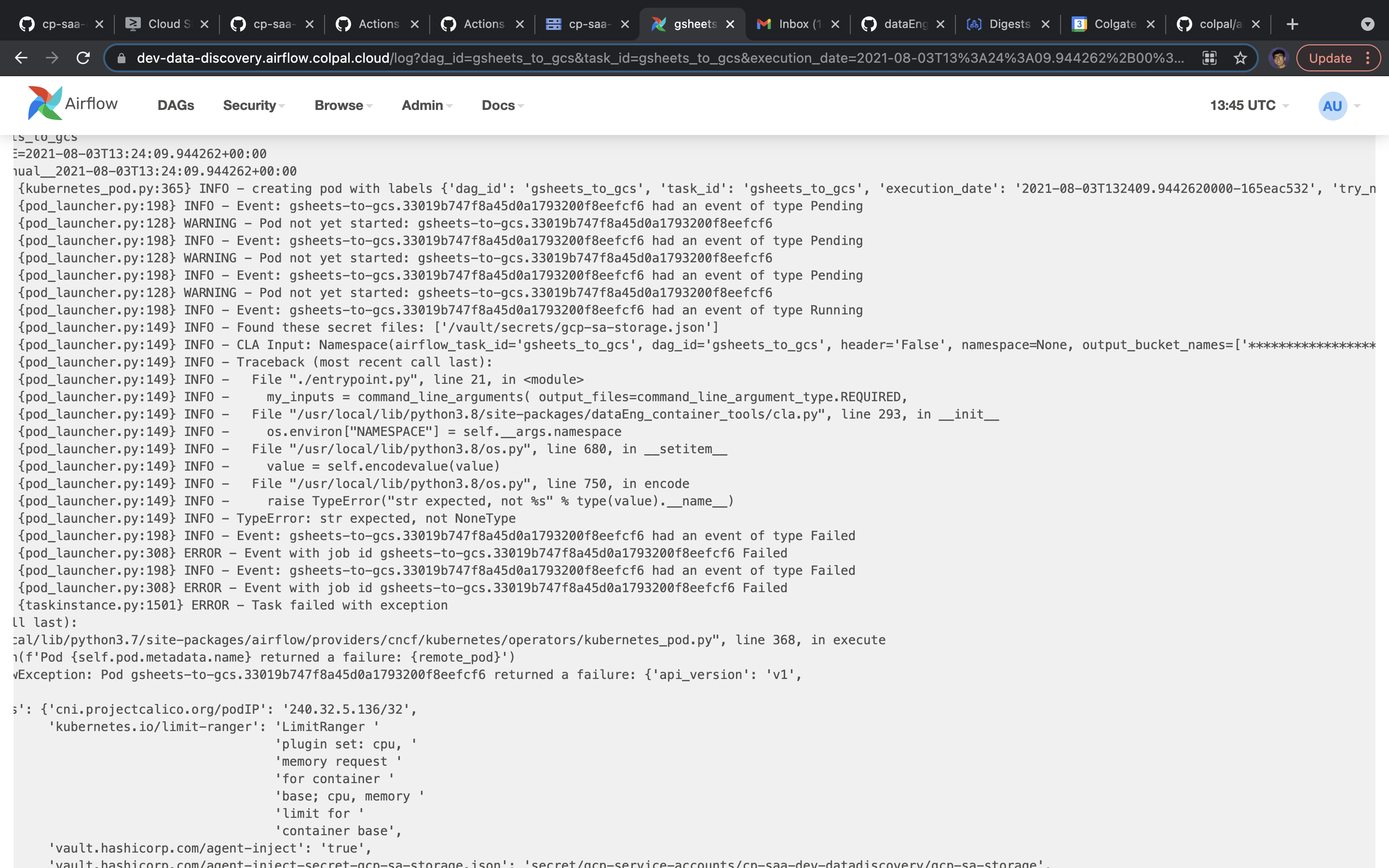Screen dimensions: 1389x868
Task: Click the Airflow pinwheel logo
Action: [45, 103]
